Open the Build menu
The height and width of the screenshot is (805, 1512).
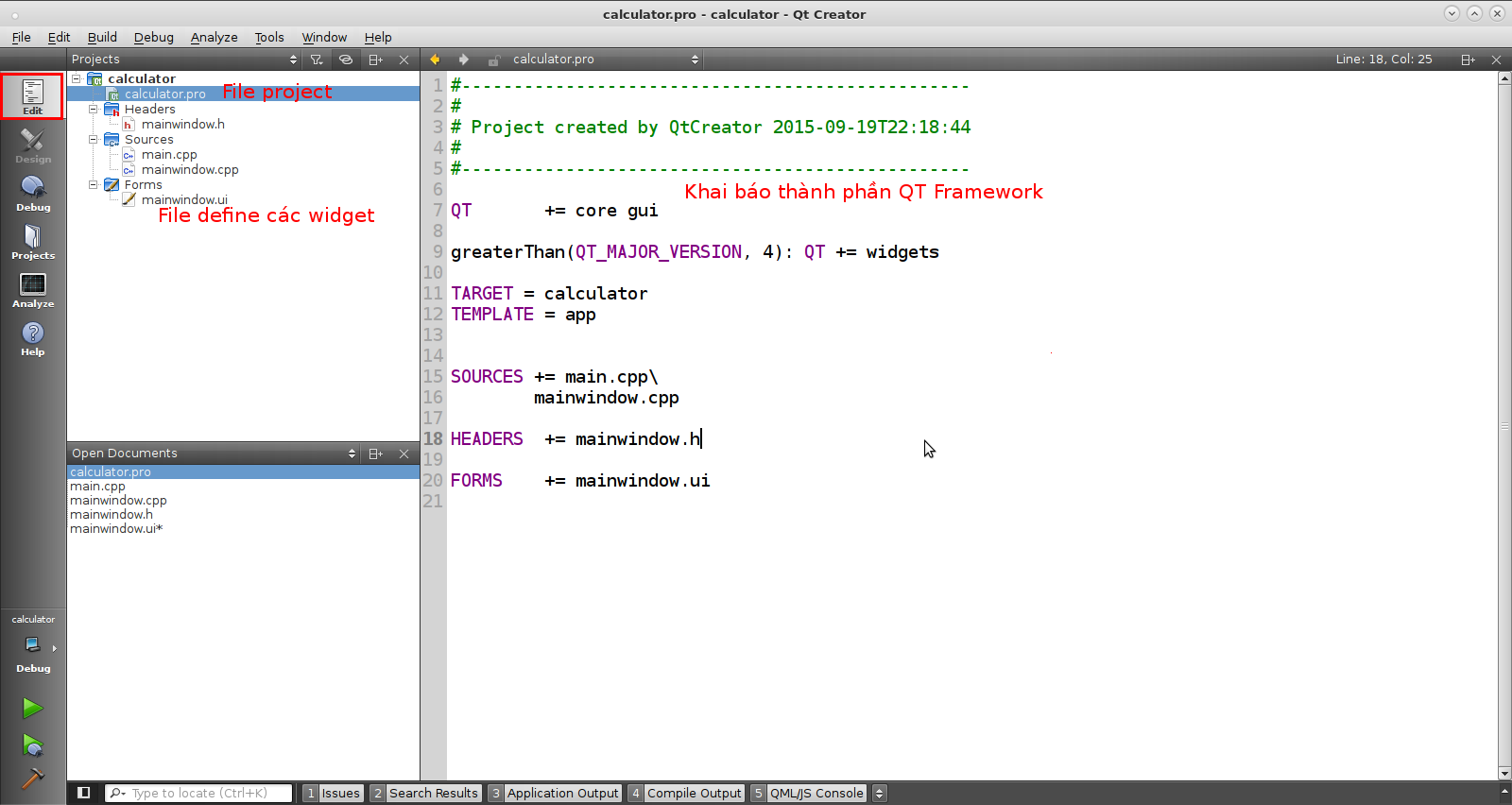click(102, 37)
